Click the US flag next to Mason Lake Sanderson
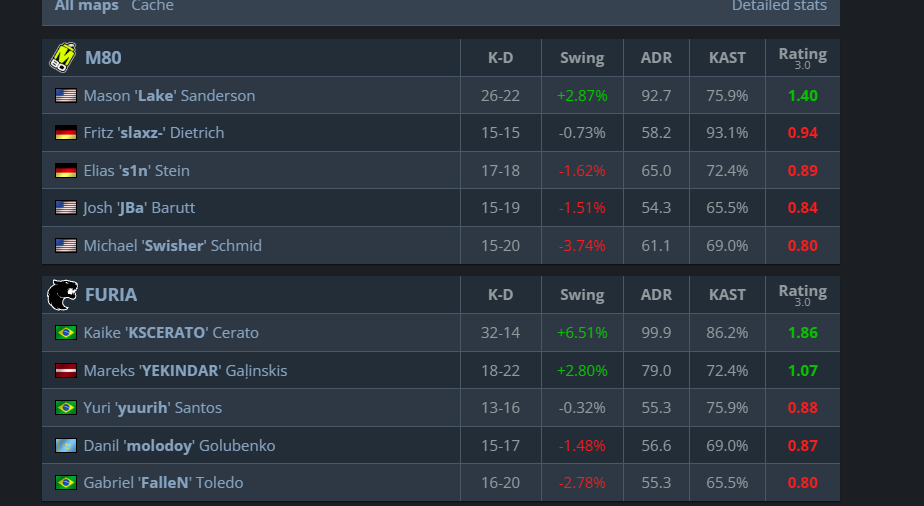This screenshot has height=506, width=924. pos(65,95)
